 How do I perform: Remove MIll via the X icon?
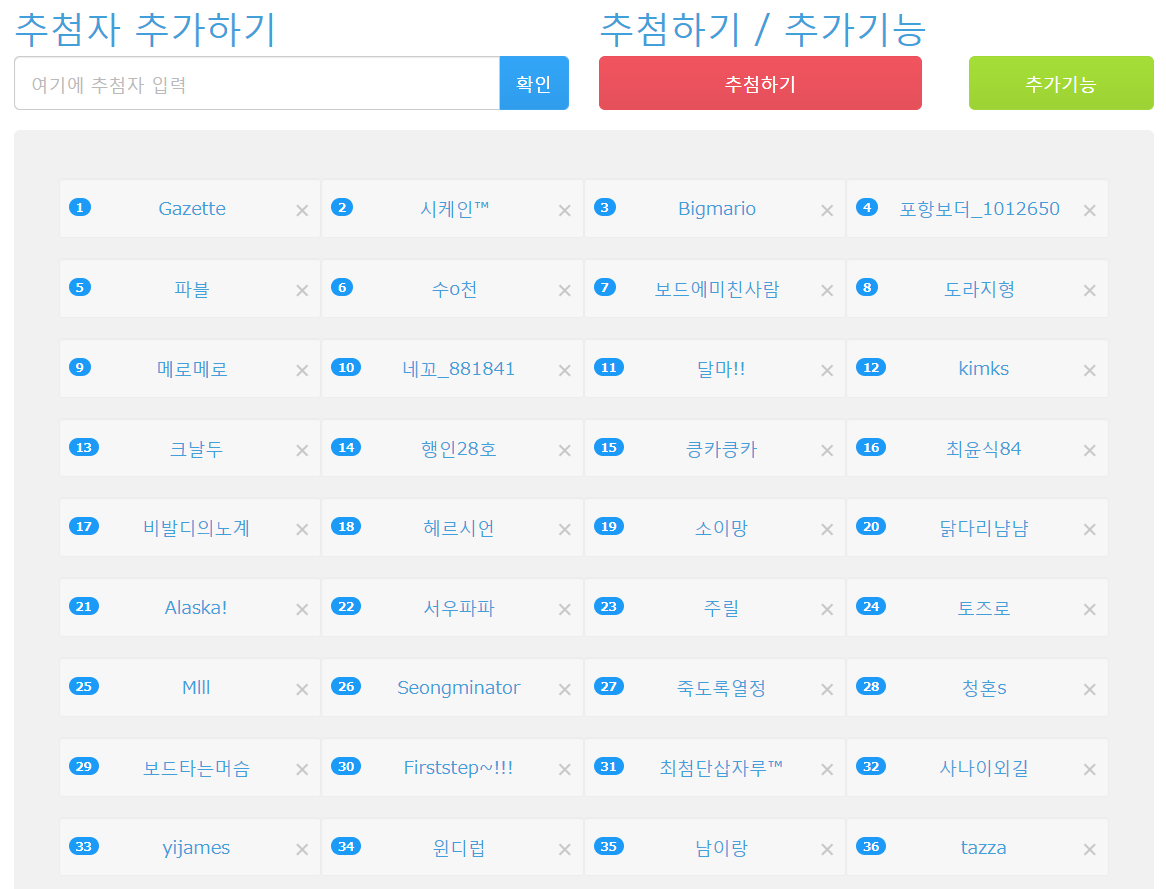(x=302, y=690)
